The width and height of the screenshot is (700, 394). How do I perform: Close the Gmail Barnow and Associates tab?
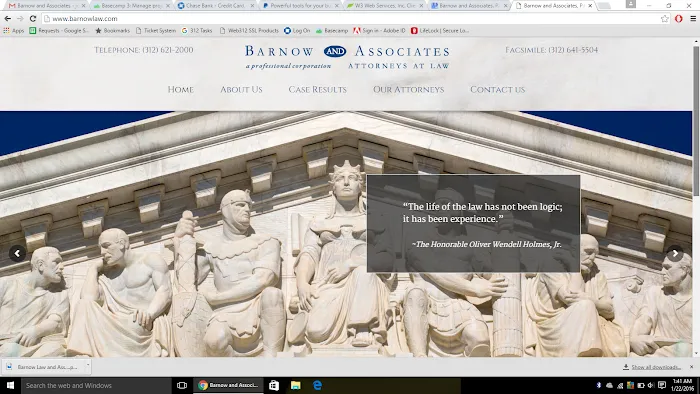83,6
